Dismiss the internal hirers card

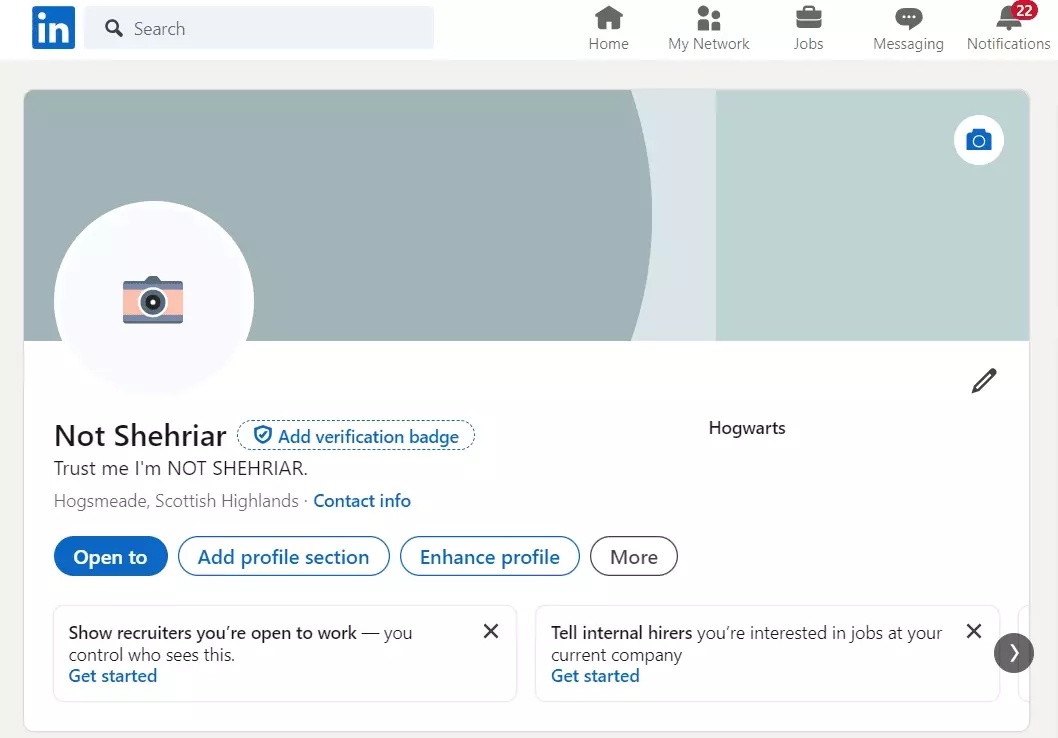[x=974, y=631]
